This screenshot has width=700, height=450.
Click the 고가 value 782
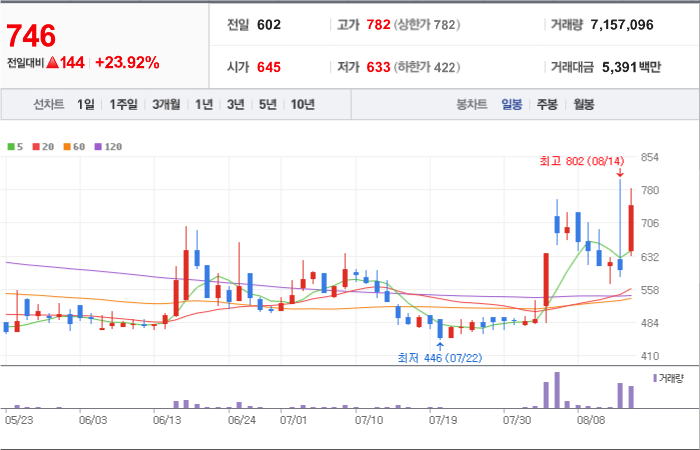tap(379, 25)
